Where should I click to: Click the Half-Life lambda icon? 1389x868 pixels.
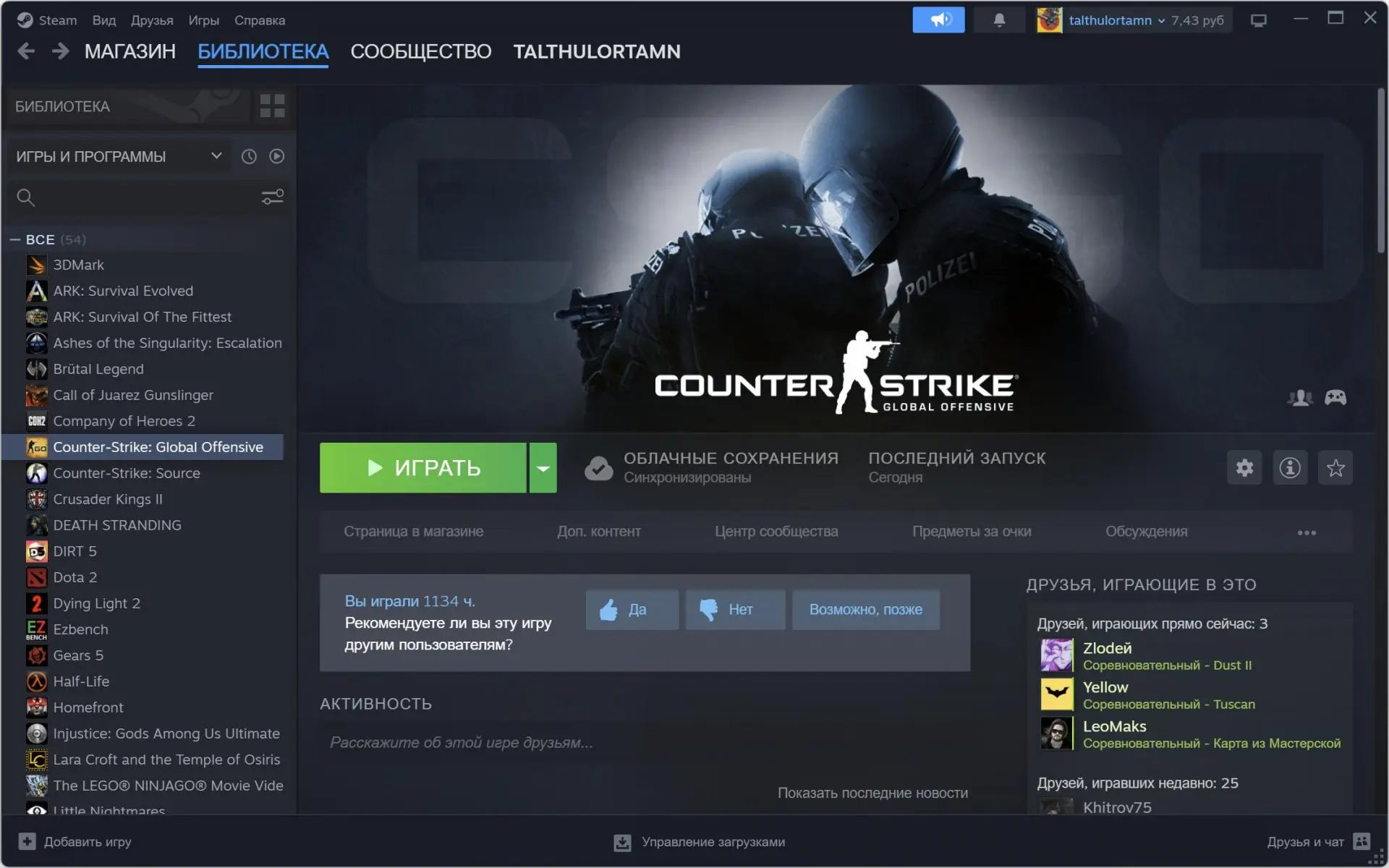point(37,681)
